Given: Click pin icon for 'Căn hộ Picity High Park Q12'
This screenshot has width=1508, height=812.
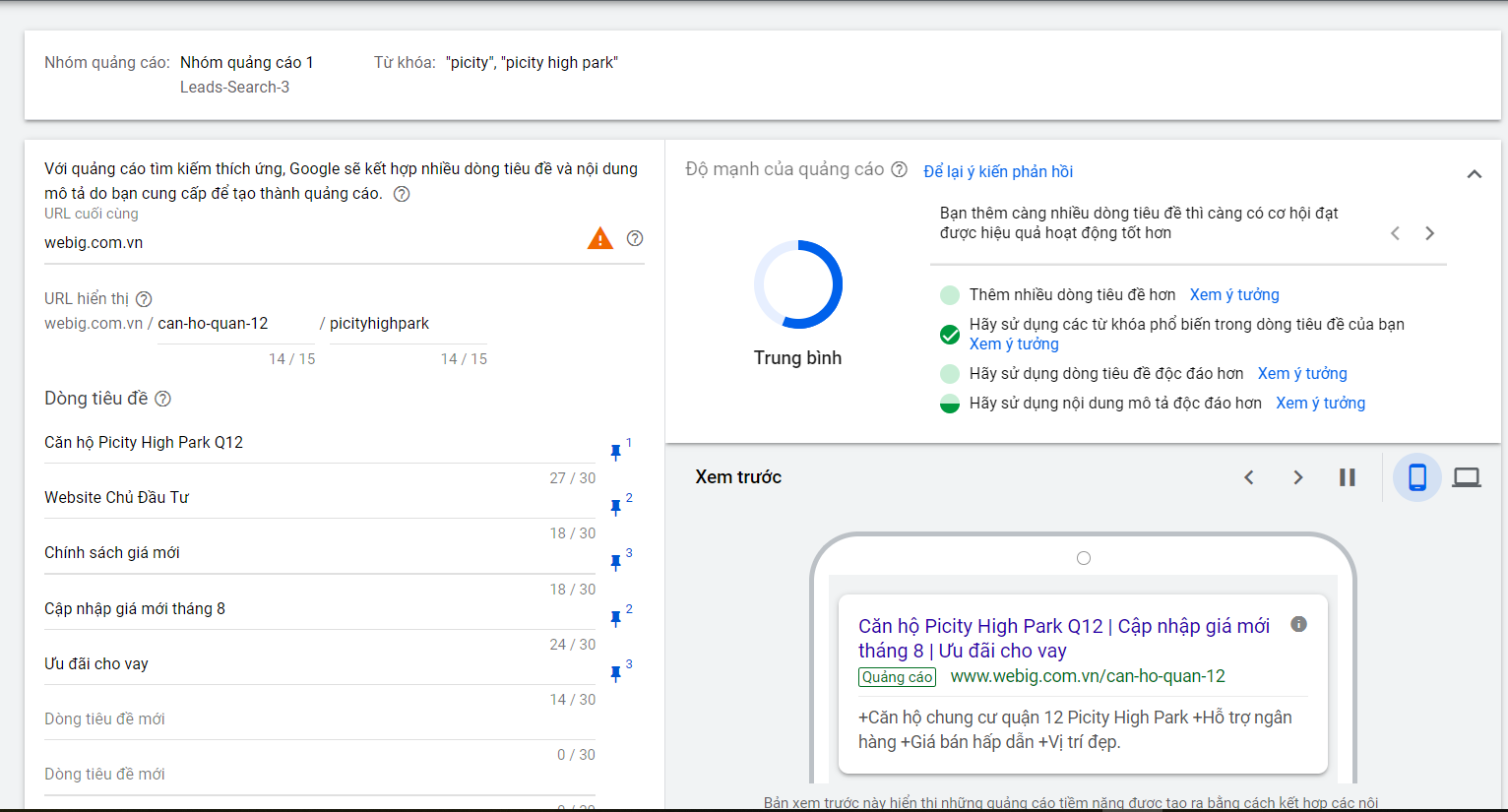Looking at the screenshot, I should [616, 452].
